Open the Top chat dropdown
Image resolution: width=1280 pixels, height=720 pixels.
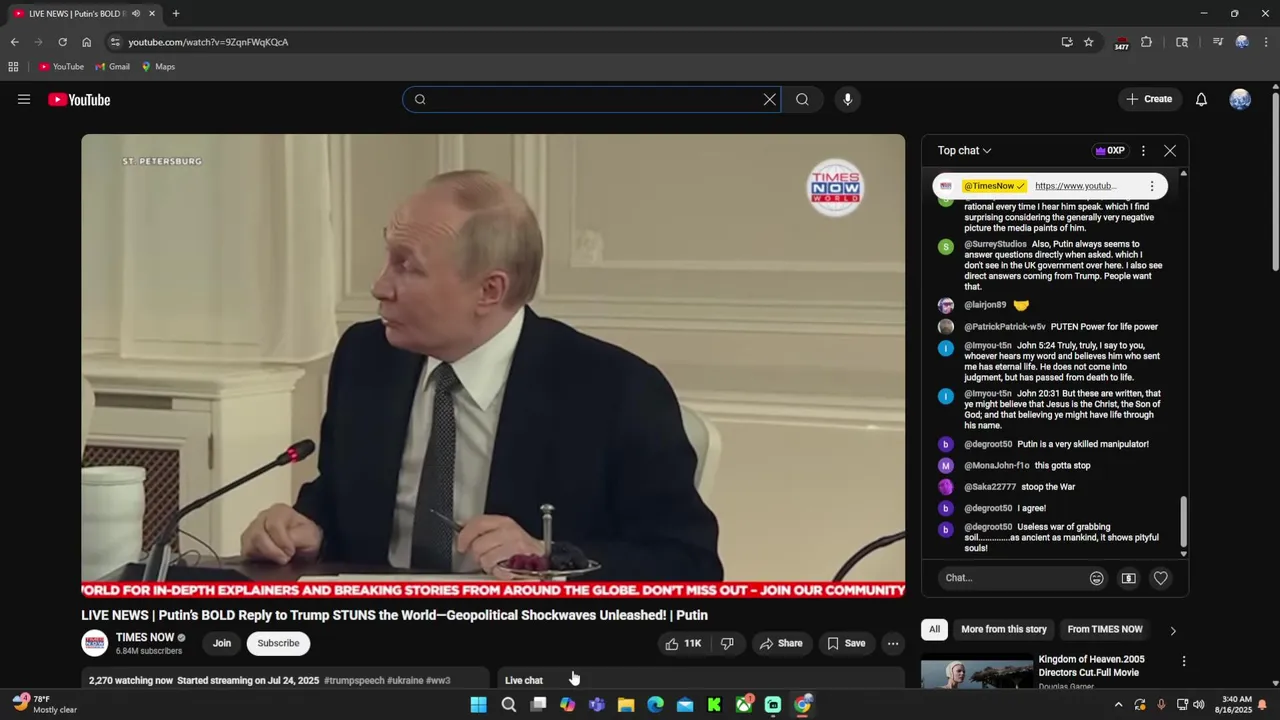tap(964, 151)
